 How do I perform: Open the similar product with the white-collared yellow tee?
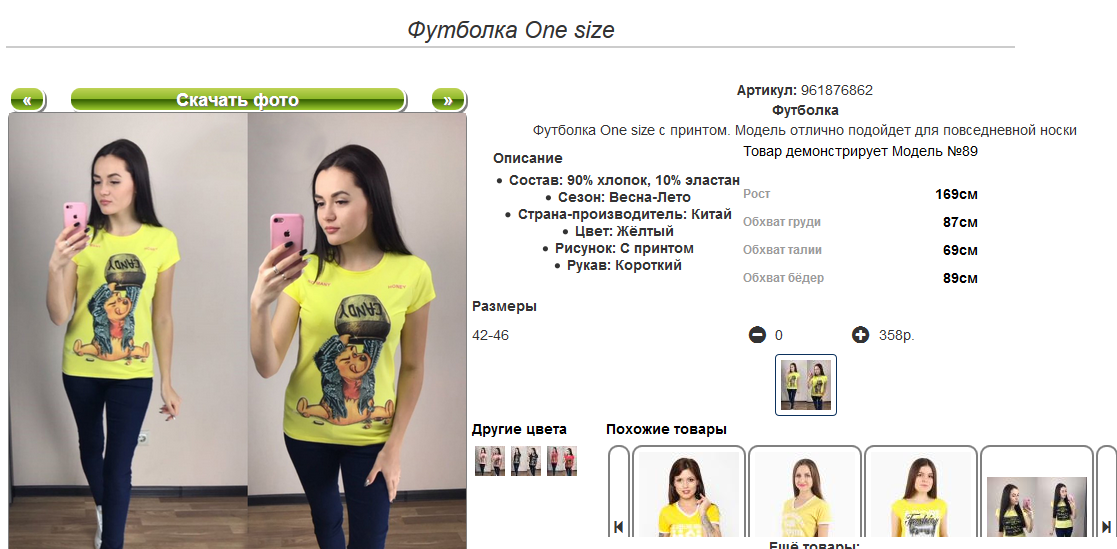tap(689, 495)
